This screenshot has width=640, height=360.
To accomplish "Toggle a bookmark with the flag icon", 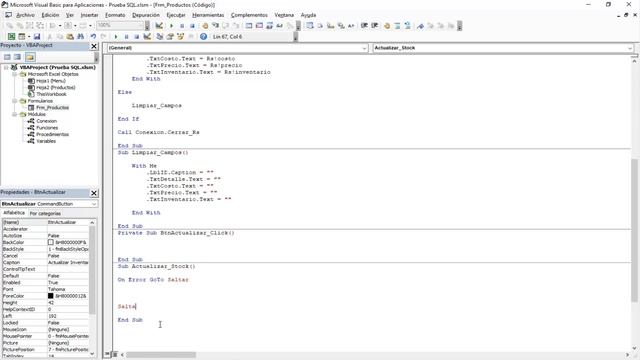I will (x=420, y=26).
